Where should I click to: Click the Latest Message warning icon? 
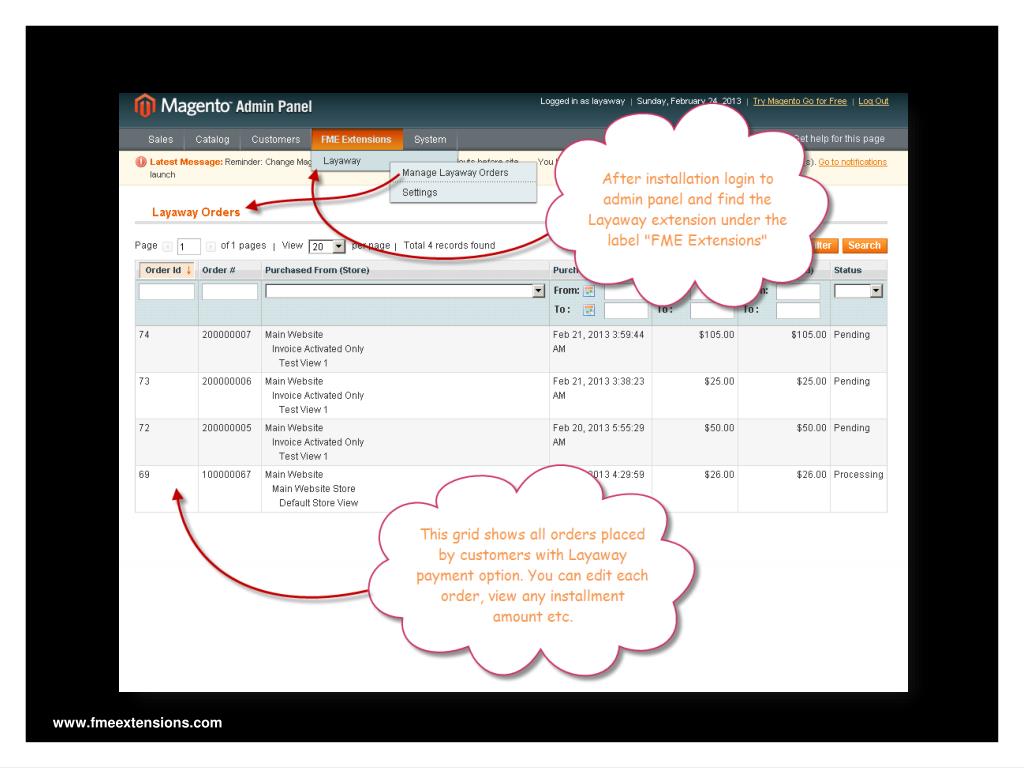(x=141, y=162)
